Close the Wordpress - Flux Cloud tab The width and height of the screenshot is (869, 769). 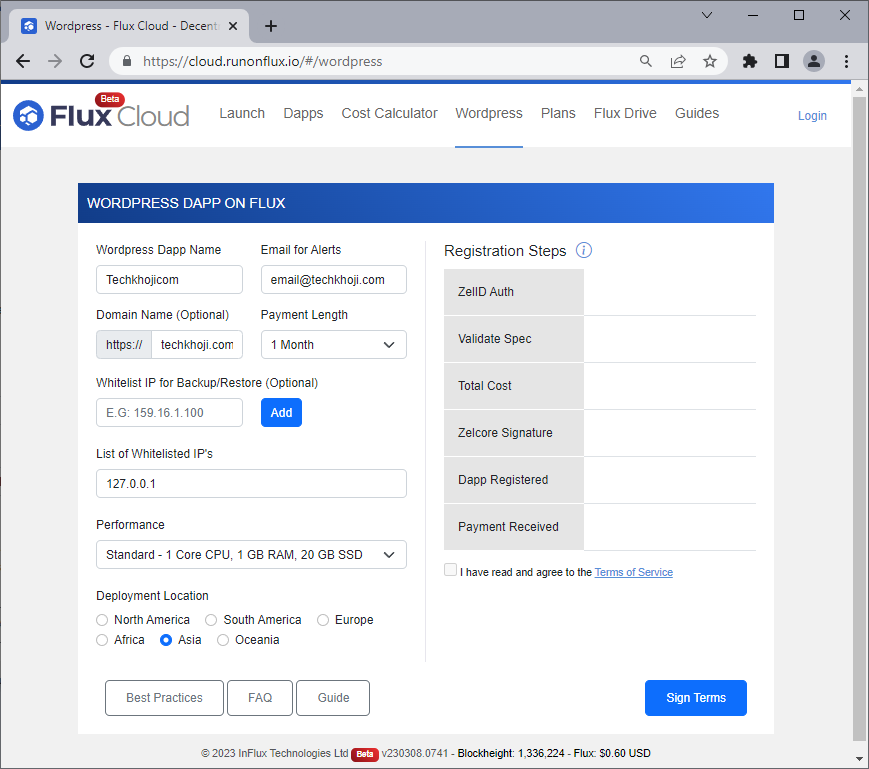coord(233,26)
